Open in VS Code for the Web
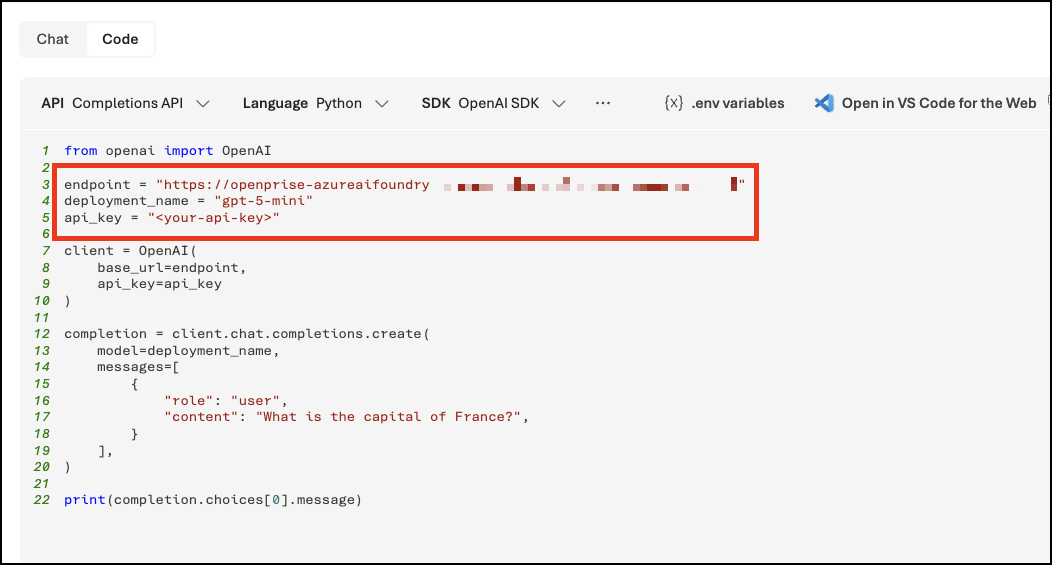The height and width of the screenshot is (565, 1052). [x=925, y=103]
